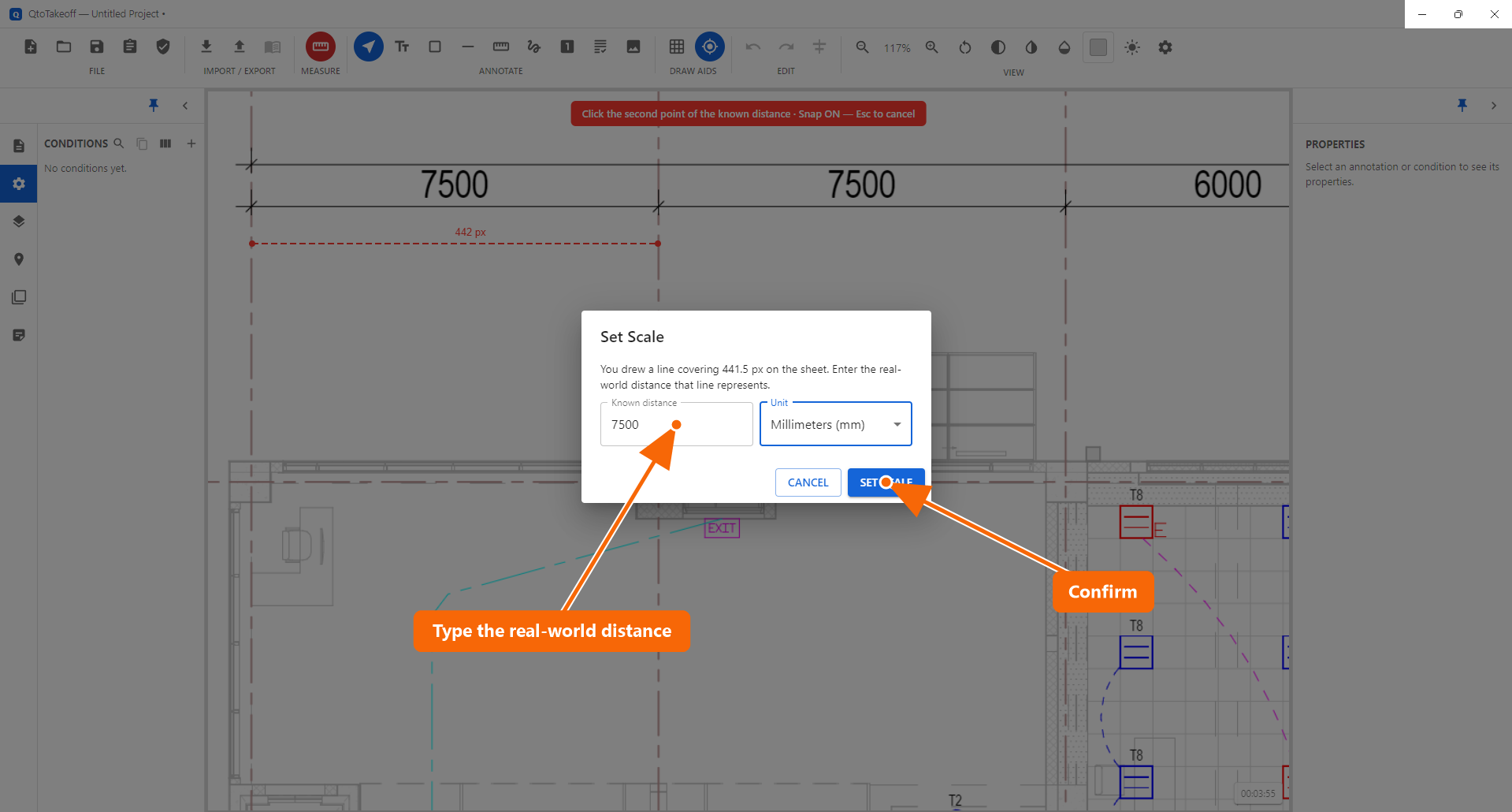Viewport: 1512px width, 812px height.
Task: Save the project using the floppy disk icon
Action: pos(97,47)
